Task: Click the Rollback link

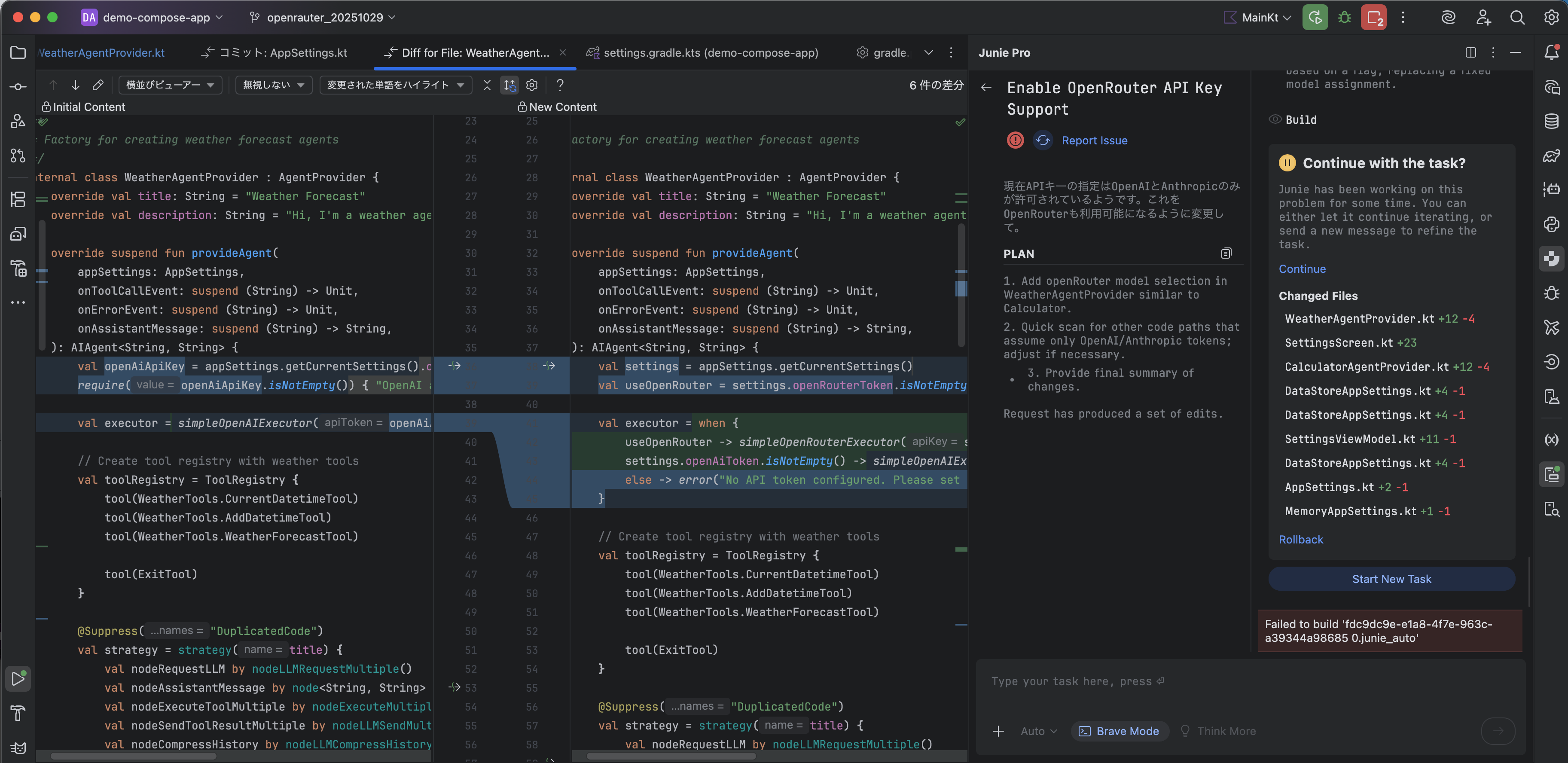Action: click(1300, 540)
